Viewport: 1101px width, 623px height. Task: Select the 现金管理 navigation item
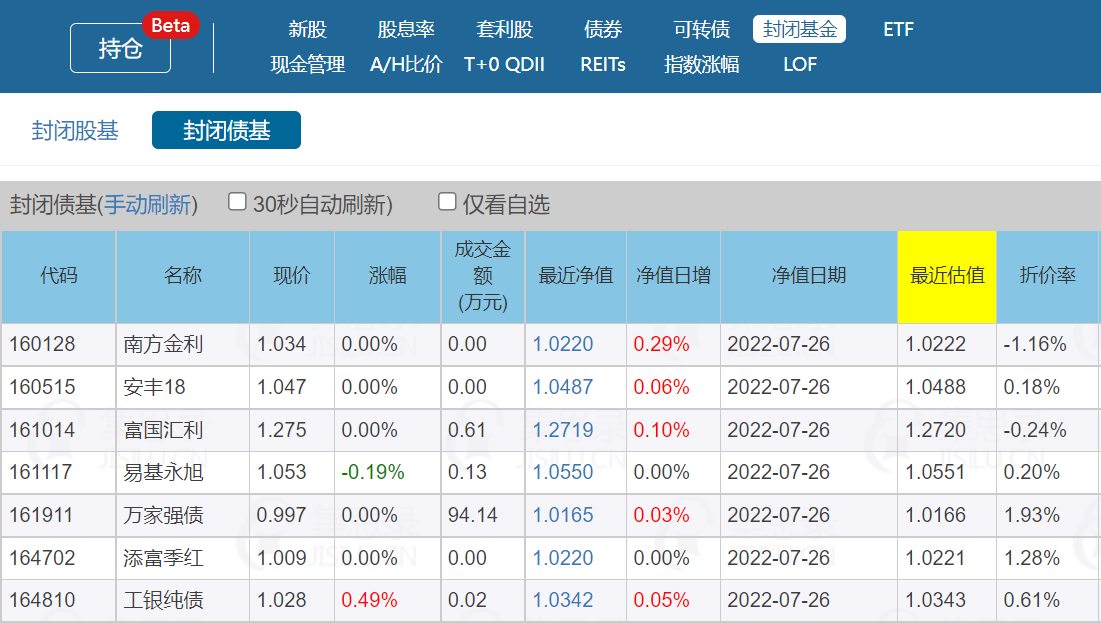point(307,64)
